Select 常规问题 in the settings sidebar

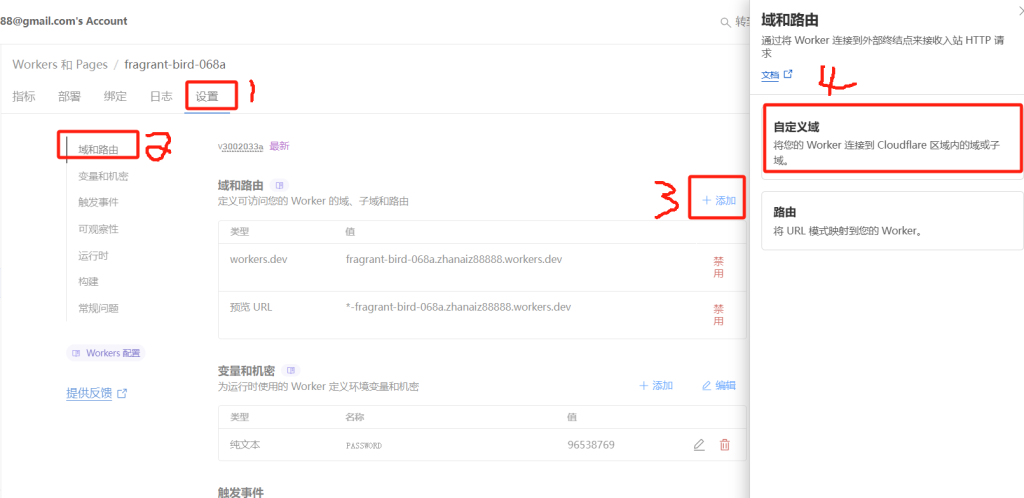pos(98,308)
